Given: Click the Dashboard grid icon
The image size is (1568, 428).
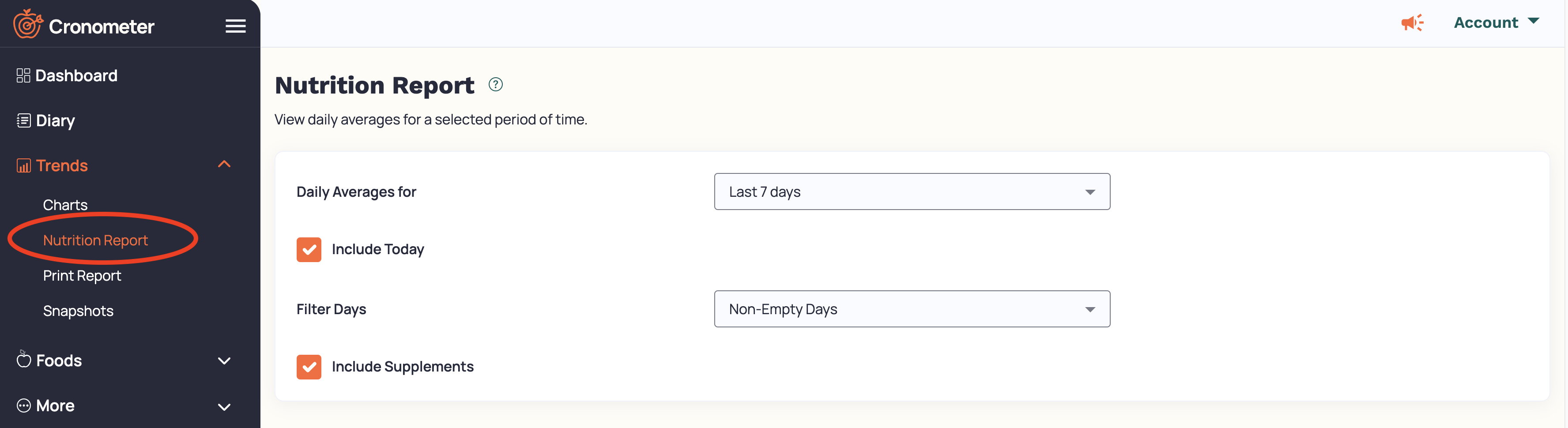Looking at the screenshot, I should 23,75.
